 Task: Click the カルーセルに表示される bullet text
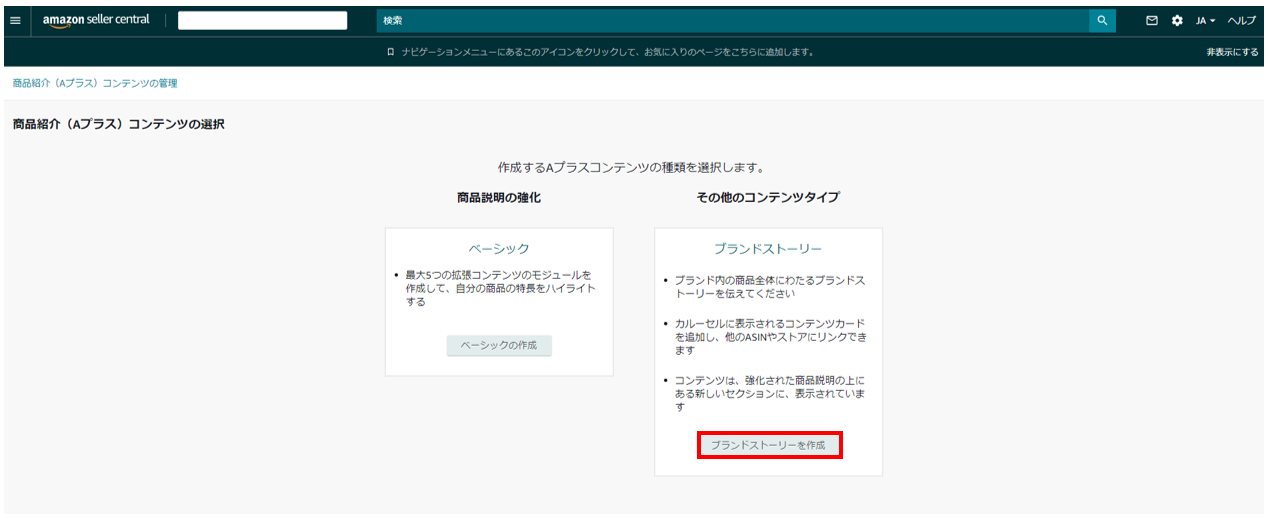tap(770, 337)
